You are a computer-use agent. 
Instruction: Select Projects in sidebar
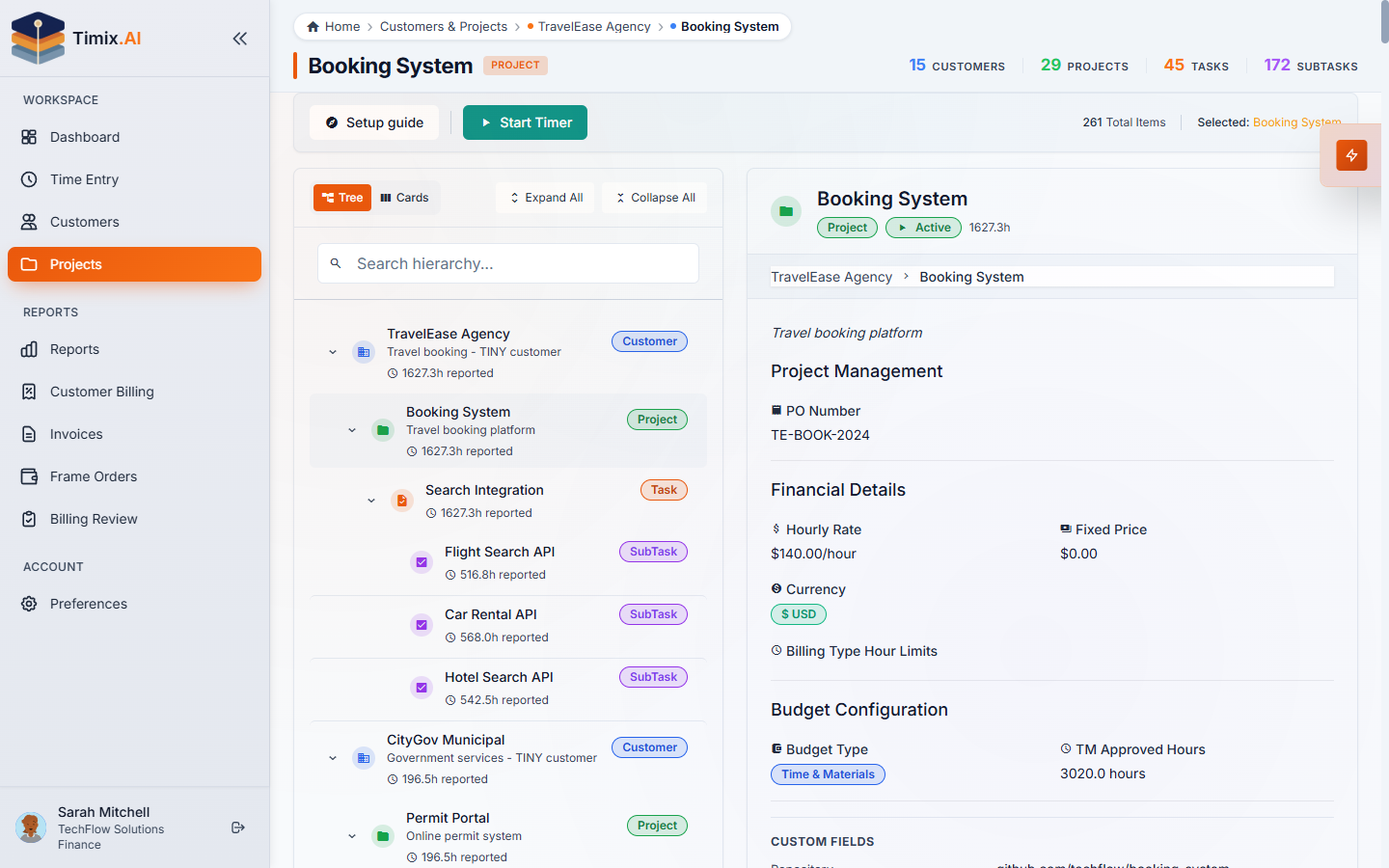pyautogui.click(x=134, y=264)
